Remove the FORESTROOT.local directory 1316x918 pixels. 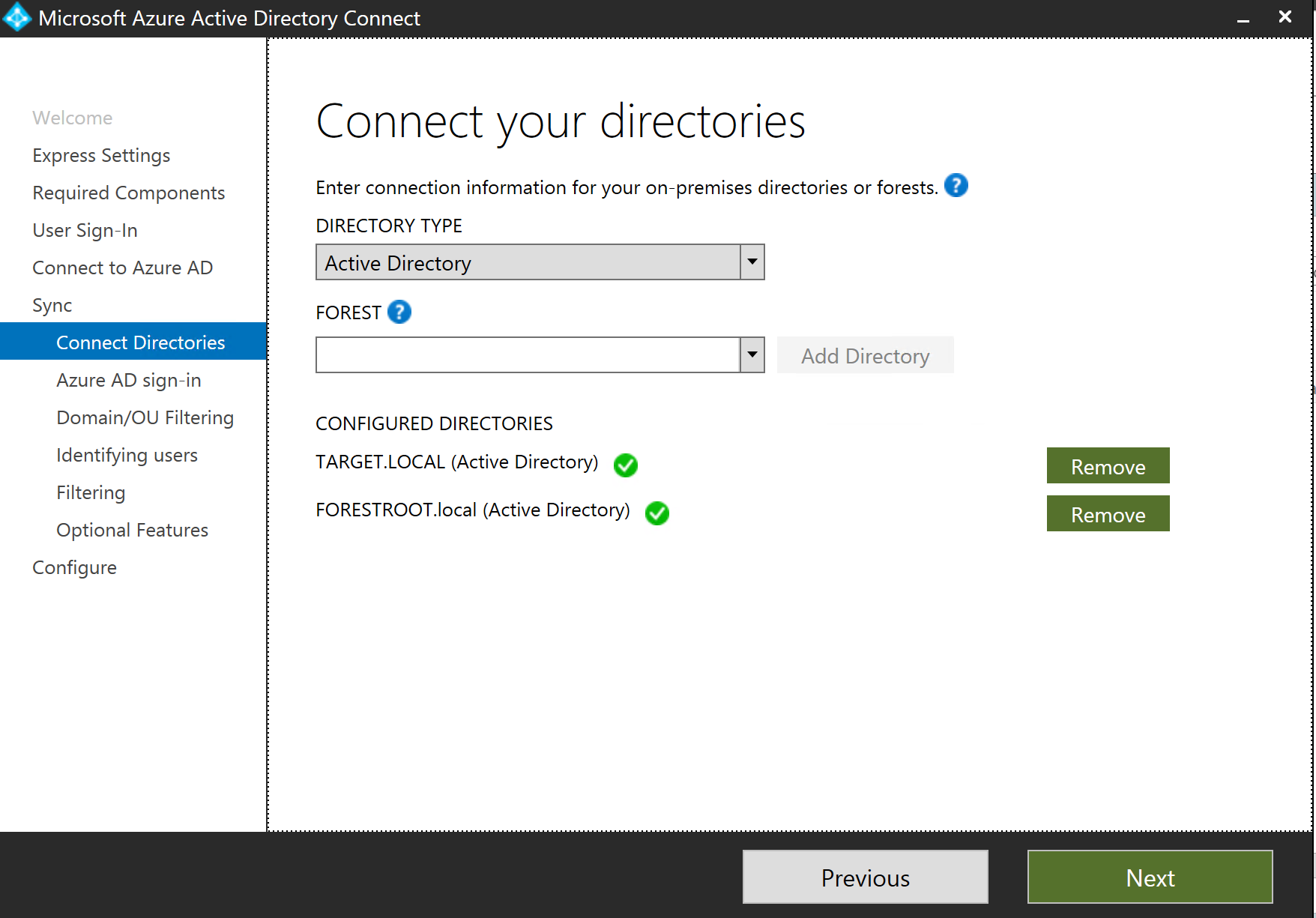point(1108,514)
